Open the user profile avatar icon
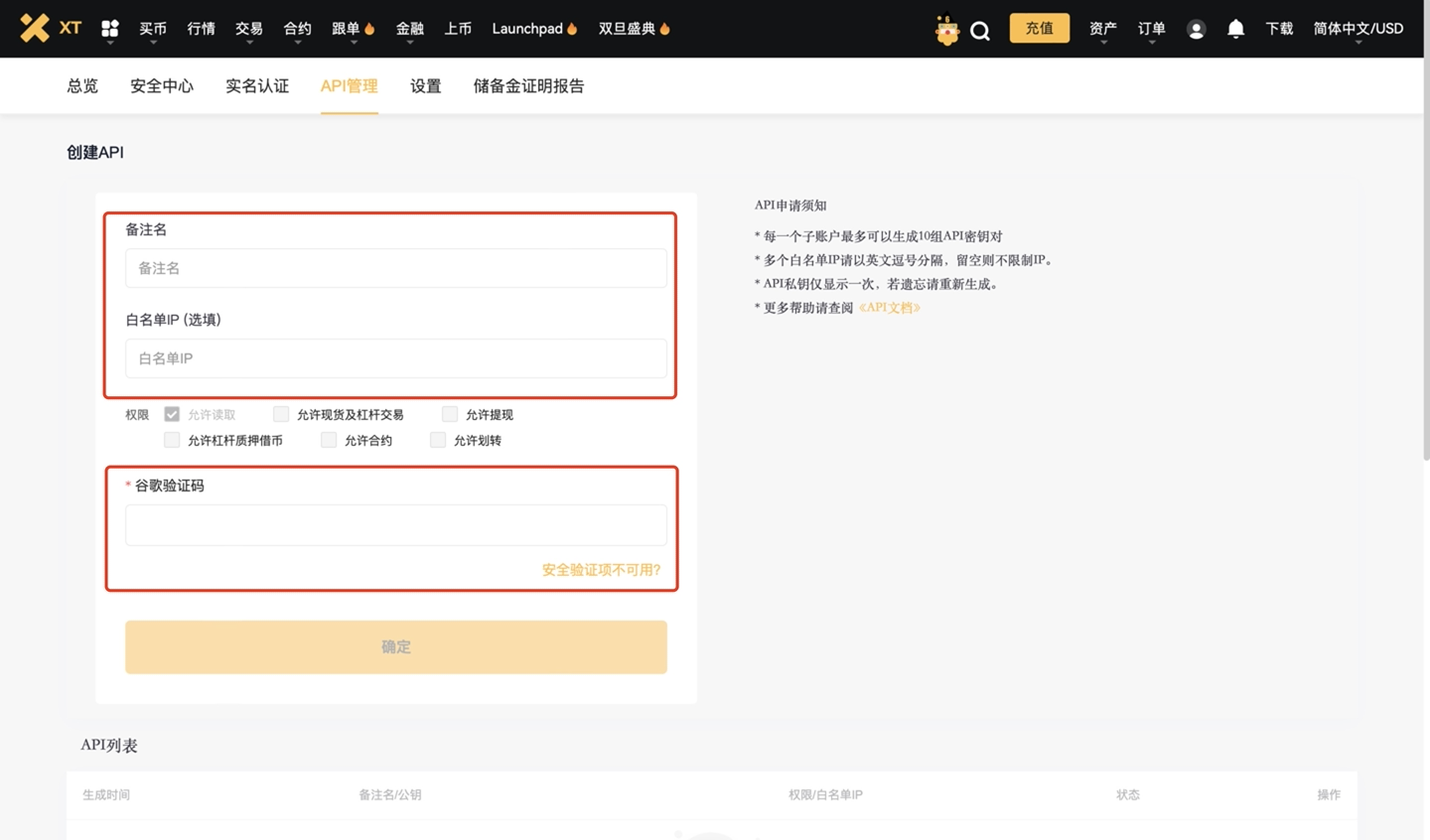Viewport: 1430px width, 840px height. [1196, 29]
